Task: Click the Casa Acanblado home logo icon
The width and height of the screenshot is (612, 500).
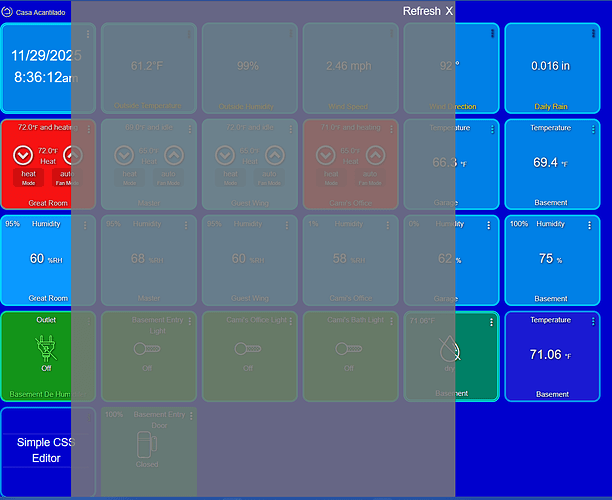Action: [7, 12]
